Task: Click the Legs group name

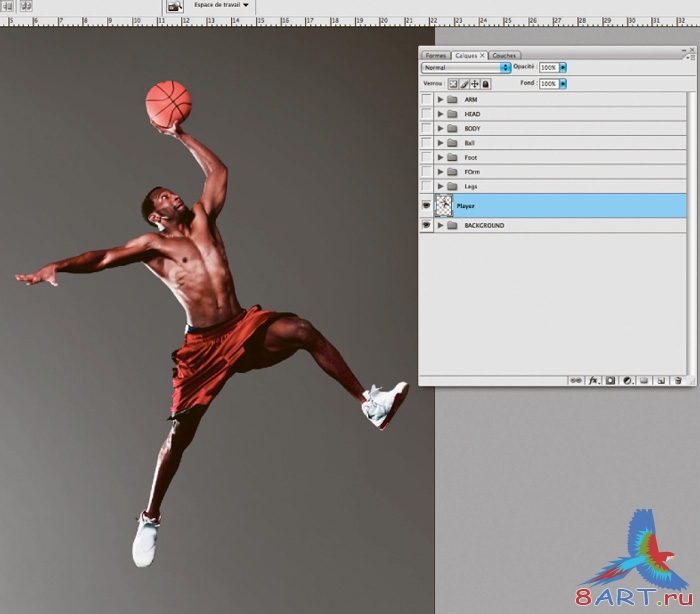Action: (471, 186)
